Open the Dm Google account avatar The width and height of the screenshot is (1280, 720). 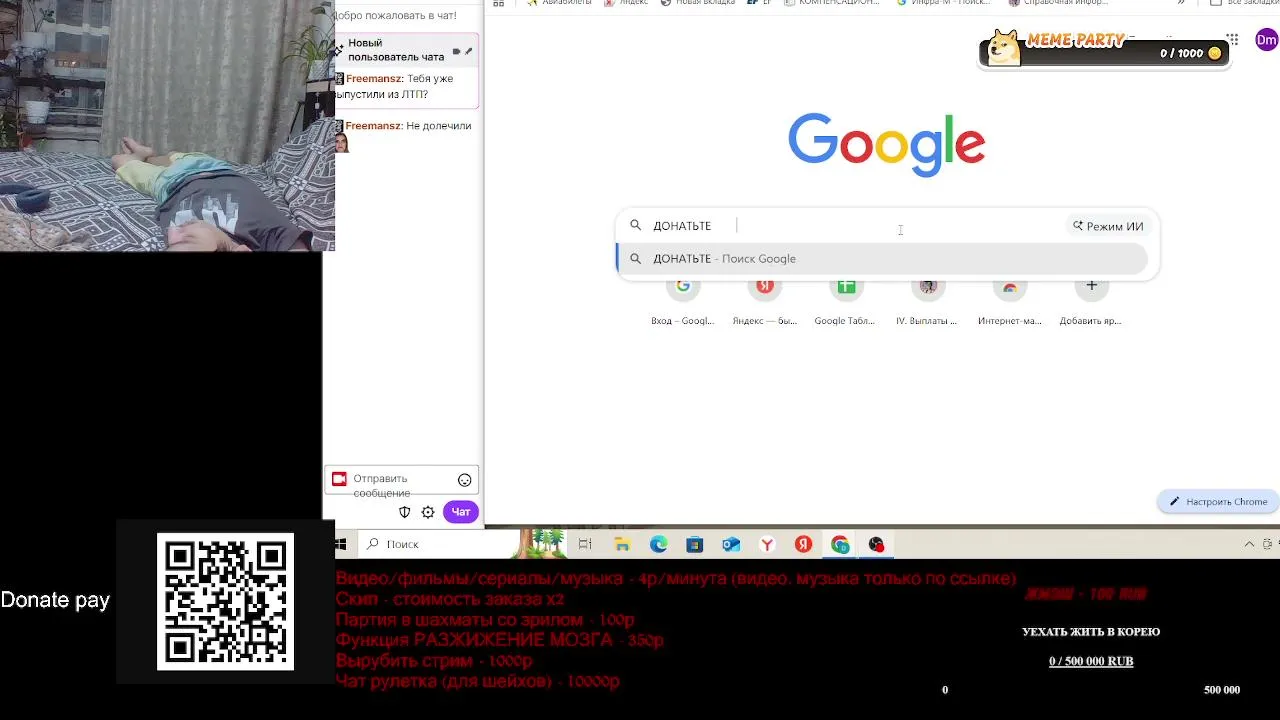[x=1266, y=40]
